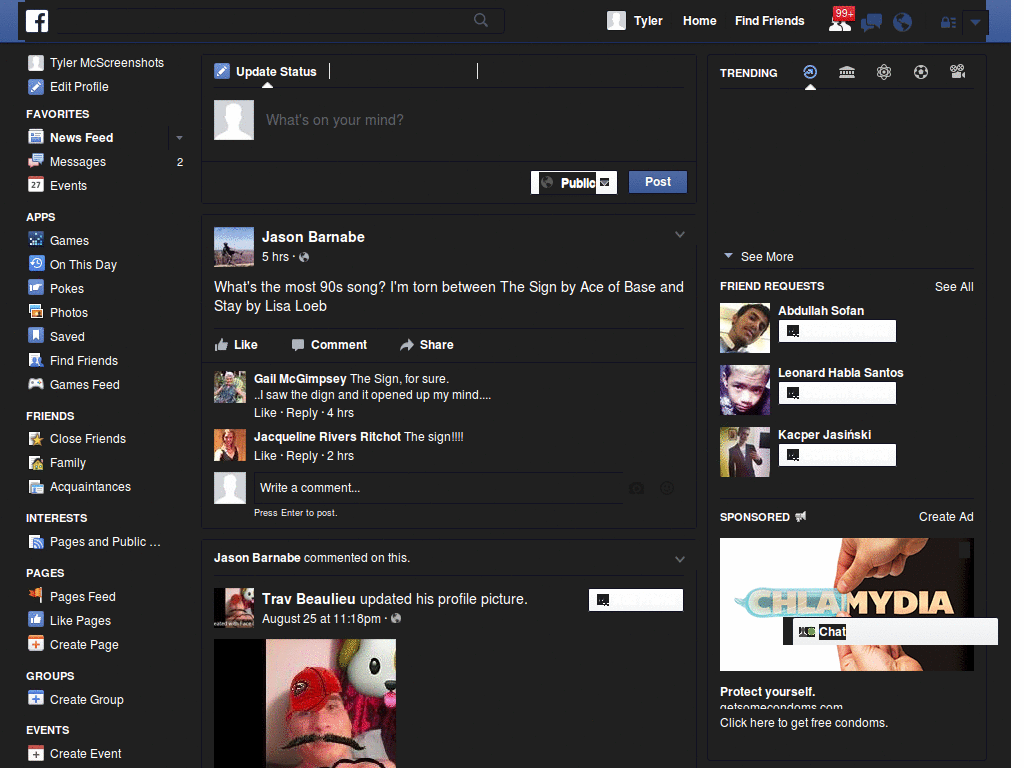Open Kacper Jasiński profile thumbnail

pos(744,452)
